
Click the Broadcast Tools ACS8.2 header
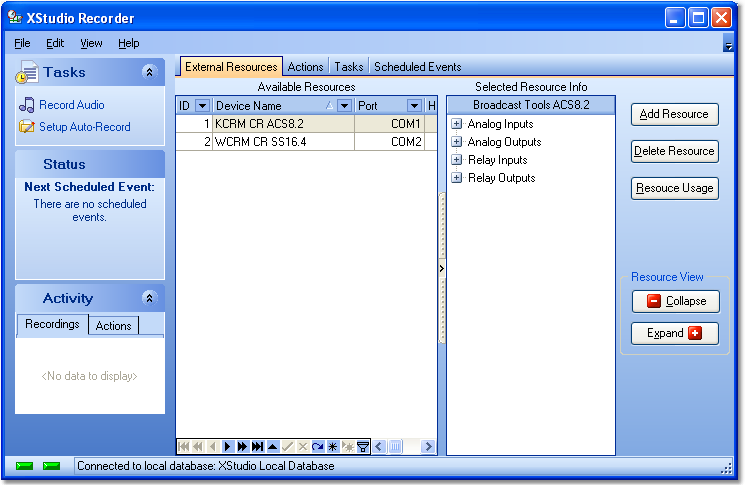point(531,105)
